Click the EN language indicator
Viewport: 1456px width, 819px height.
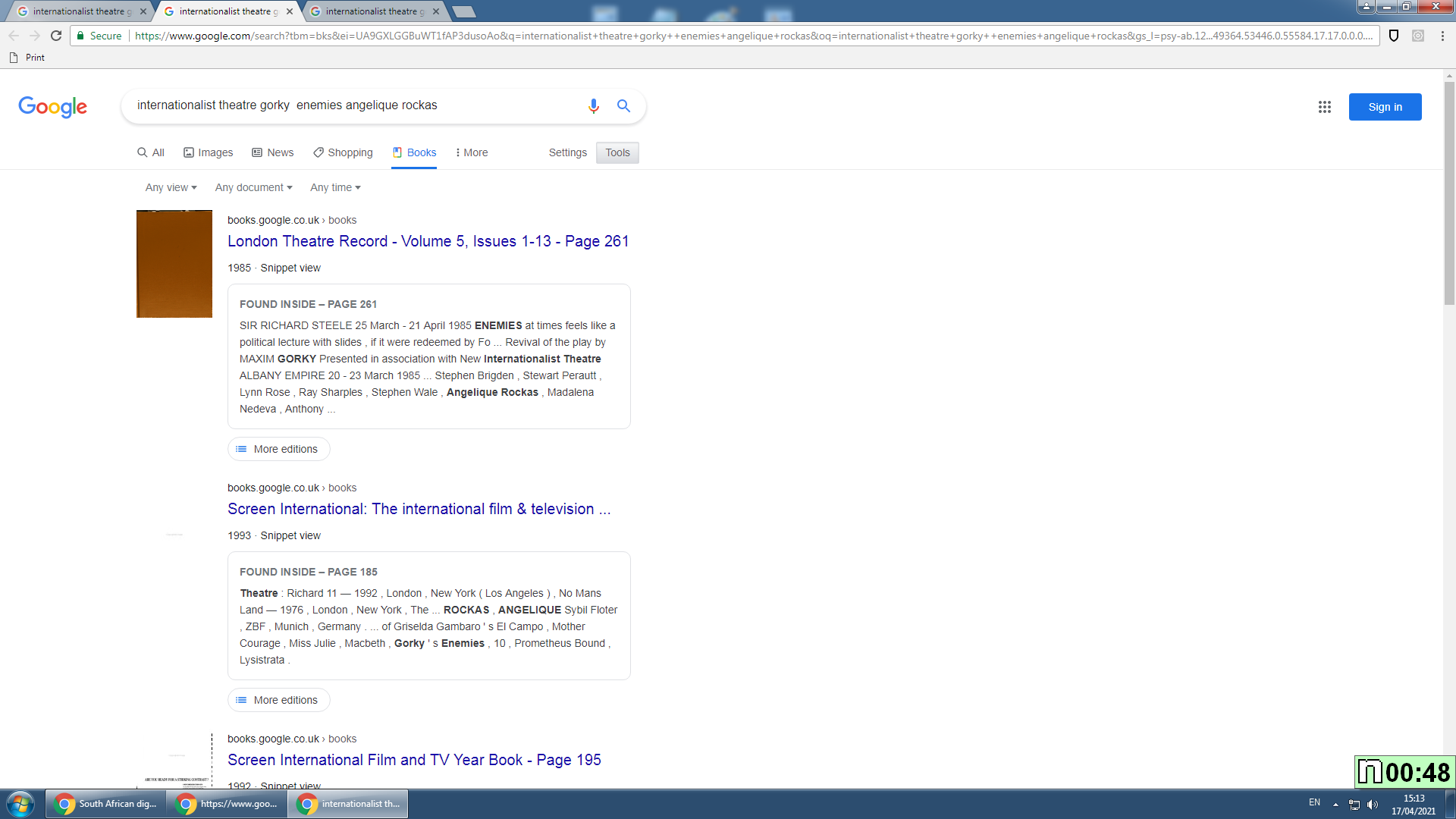(x=1314, y=802)
